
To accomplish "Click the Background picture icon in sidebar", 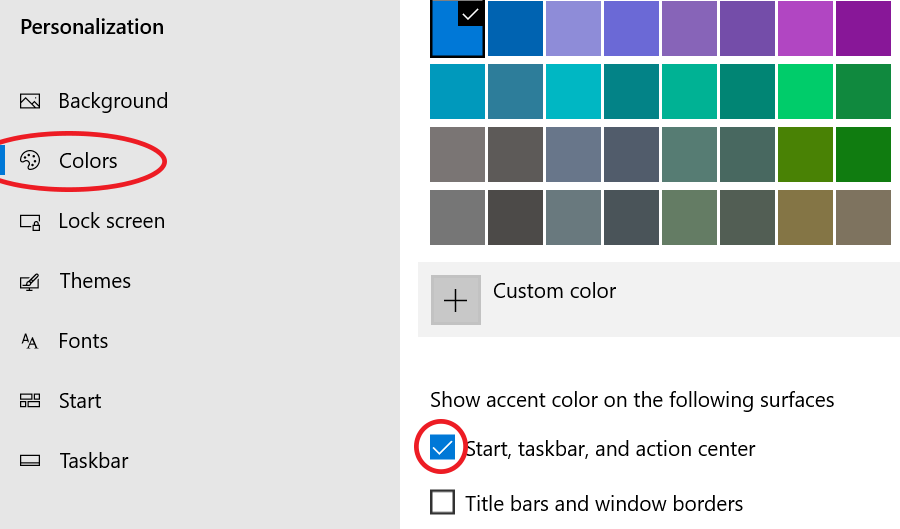I will (30, 101).
